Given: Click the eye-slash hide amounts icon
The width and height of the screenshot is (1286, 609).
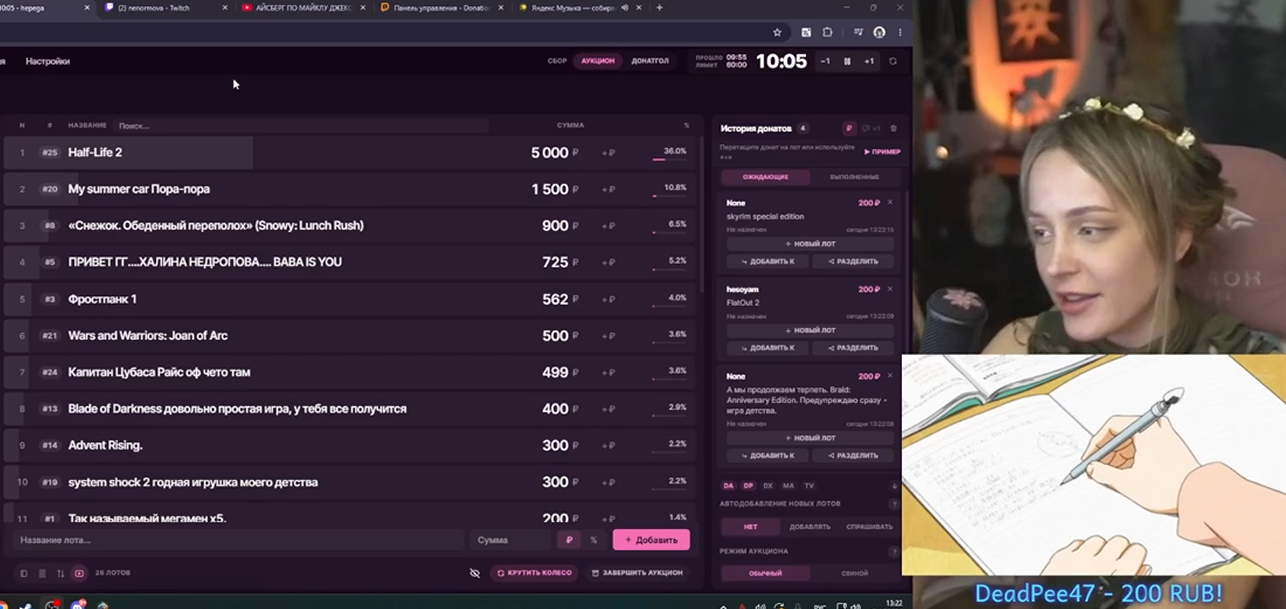Looking at the screenshot, I should (475, 573).
